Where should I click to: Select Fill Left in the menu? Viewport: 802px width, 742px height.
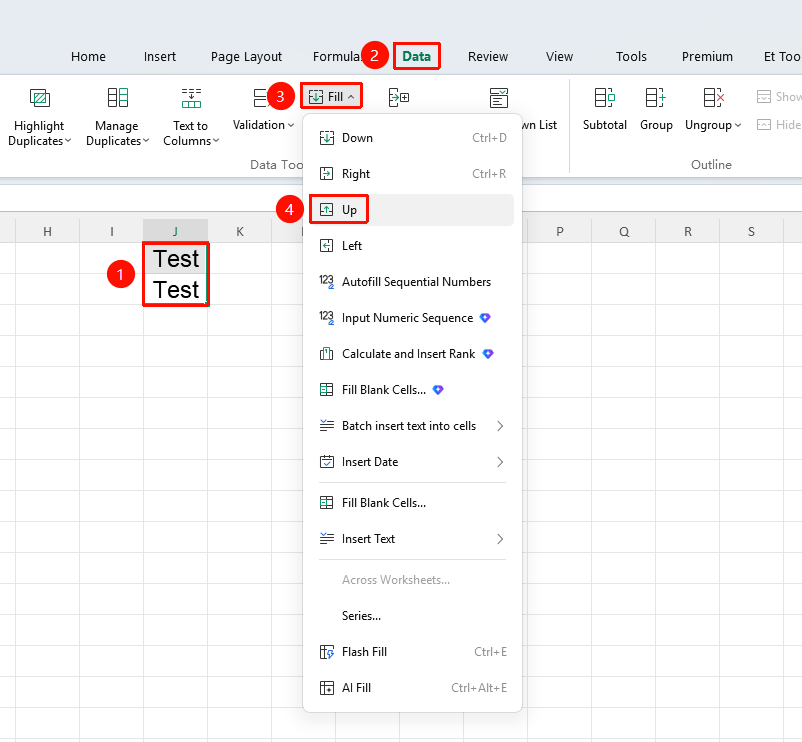(412, 246)
